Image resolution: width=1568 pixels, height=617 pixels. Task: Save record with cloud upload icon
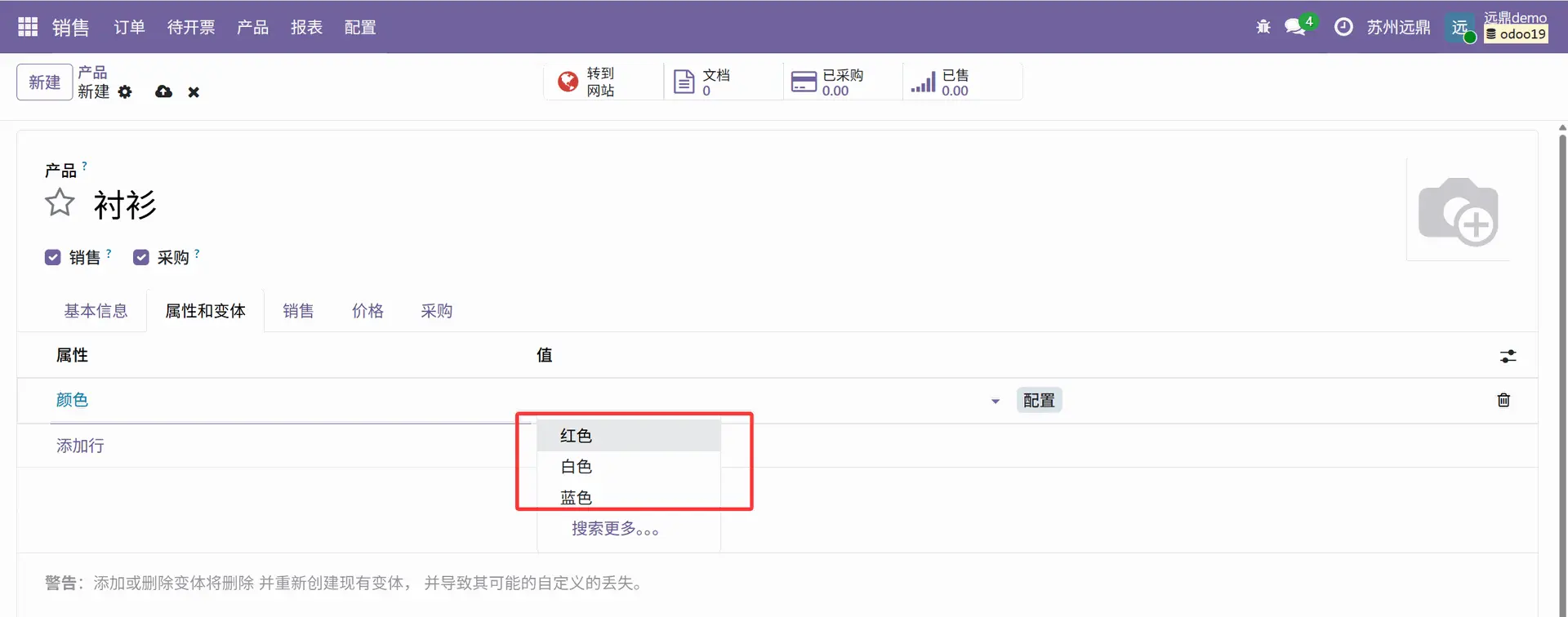pyautogui.click(x=163, y=92)
